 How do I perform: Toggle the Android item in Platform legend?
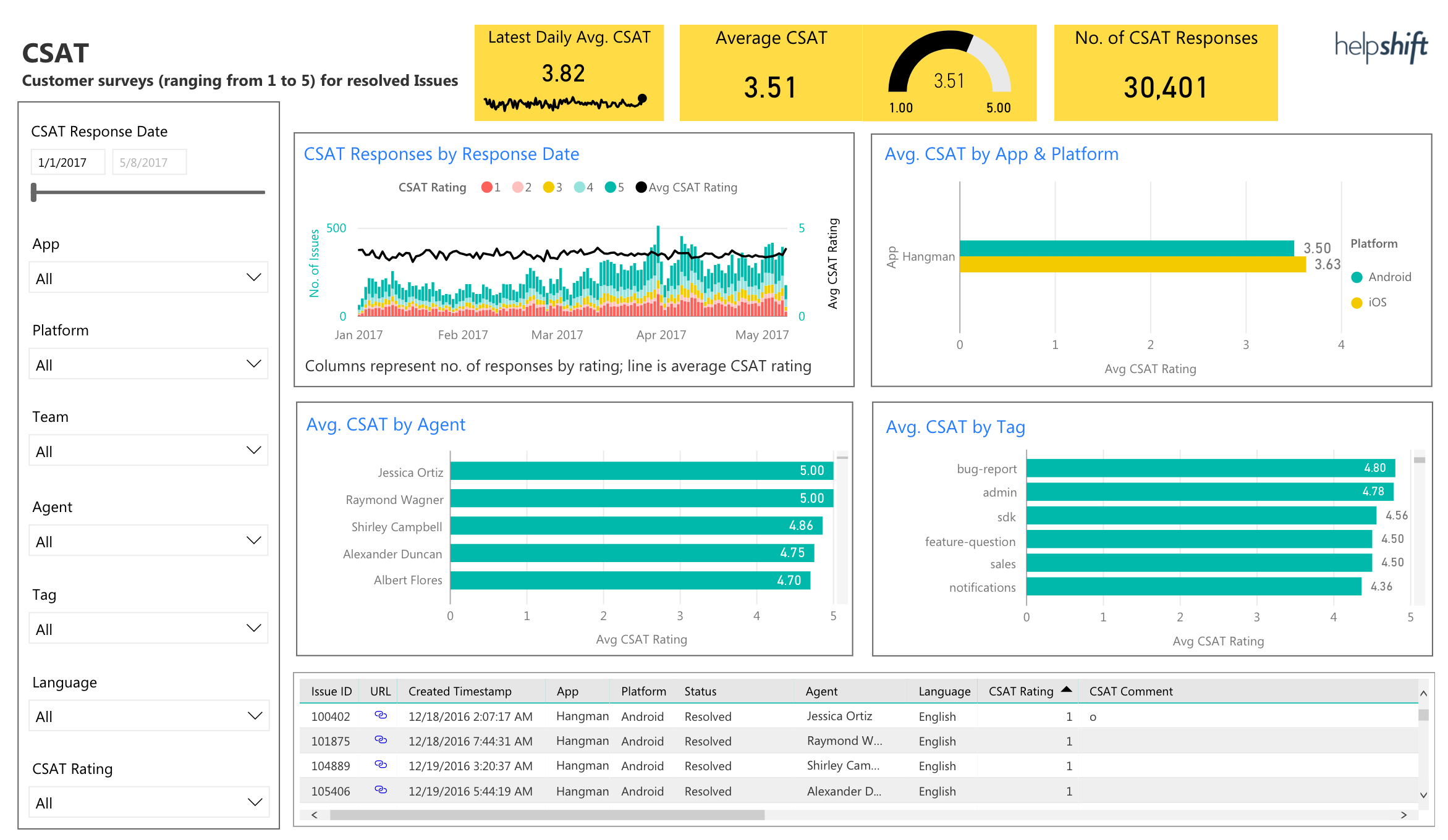coord(1381,277)
